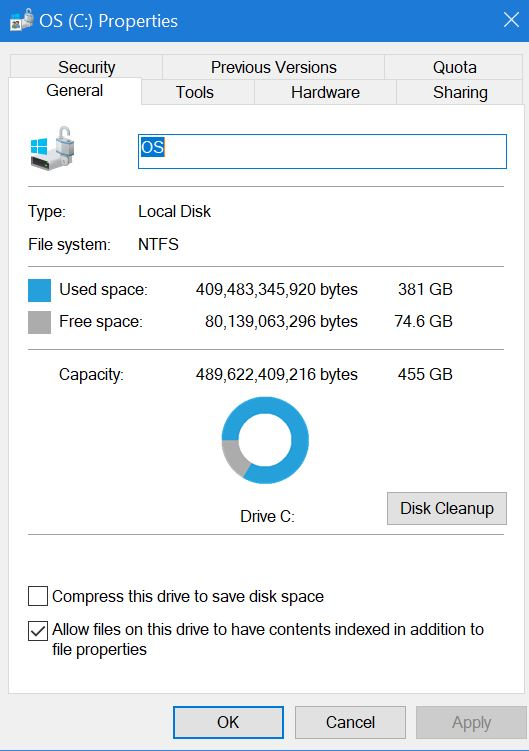Image resolution: width=529 pixels, height=751 pixels.
Task: Click the Windows drive icon with padlock
Action: pyautogui.click(x=52, y=148)
